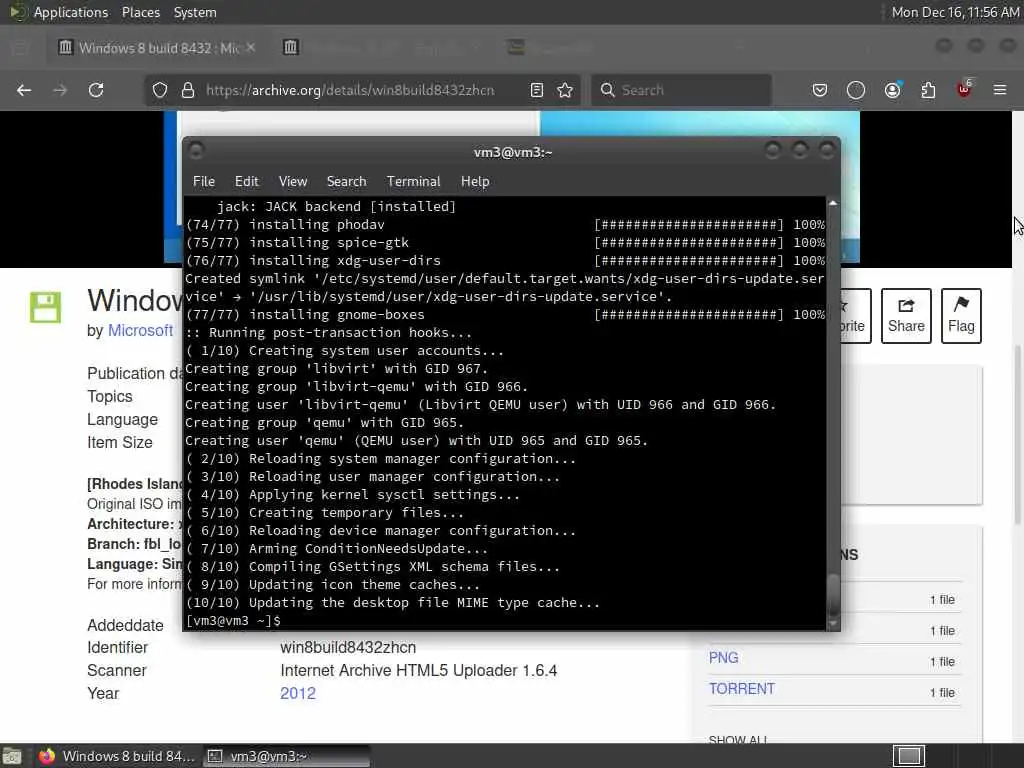Viewport: 1024px width, 768px height.
Task: Open the tracking protection shield icon
Action: pos(160,90)
